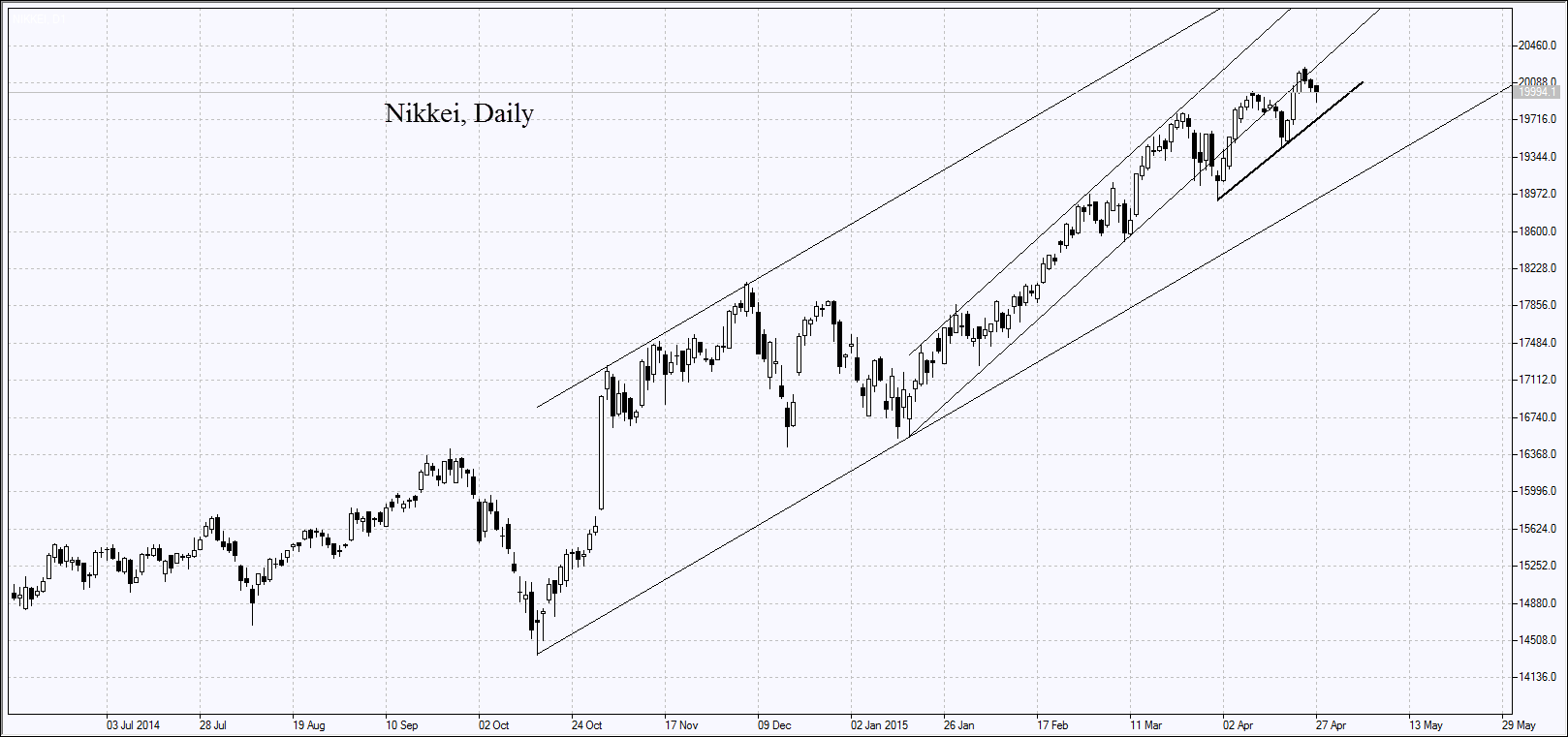The width and height of the screenshot is (1568, 737).
Task: Click the 18972.0 price axis label
Action: click(x=1538, y=194)
